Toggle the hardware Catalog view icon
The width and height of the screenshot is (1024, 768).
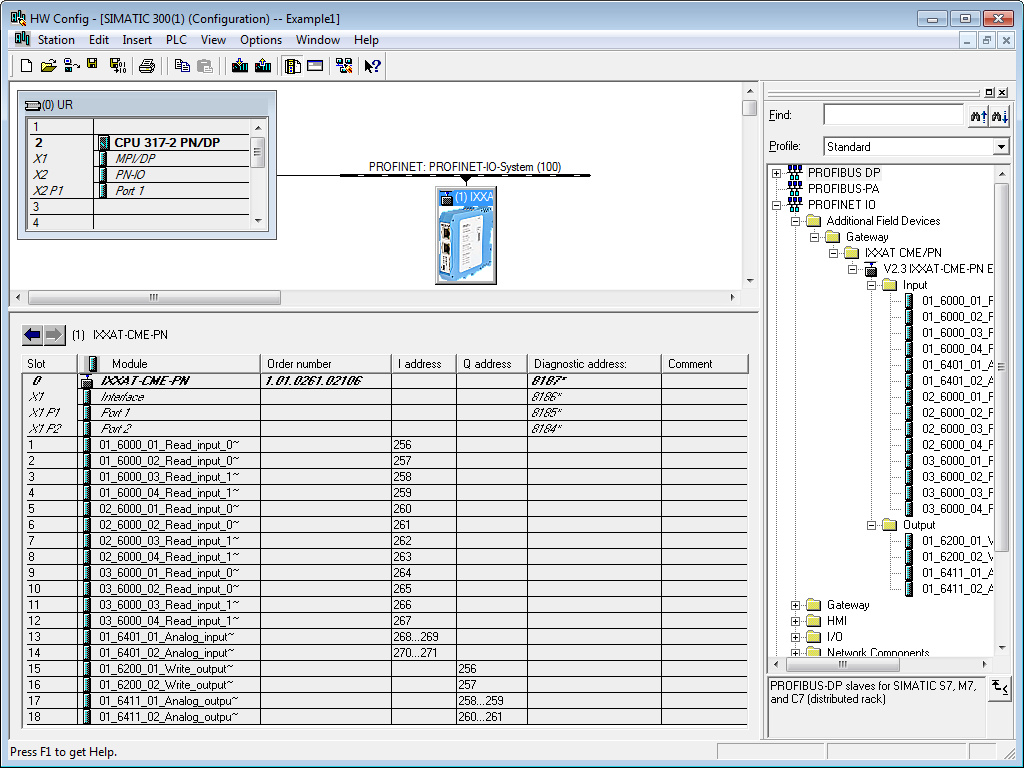tap(293, 65)
